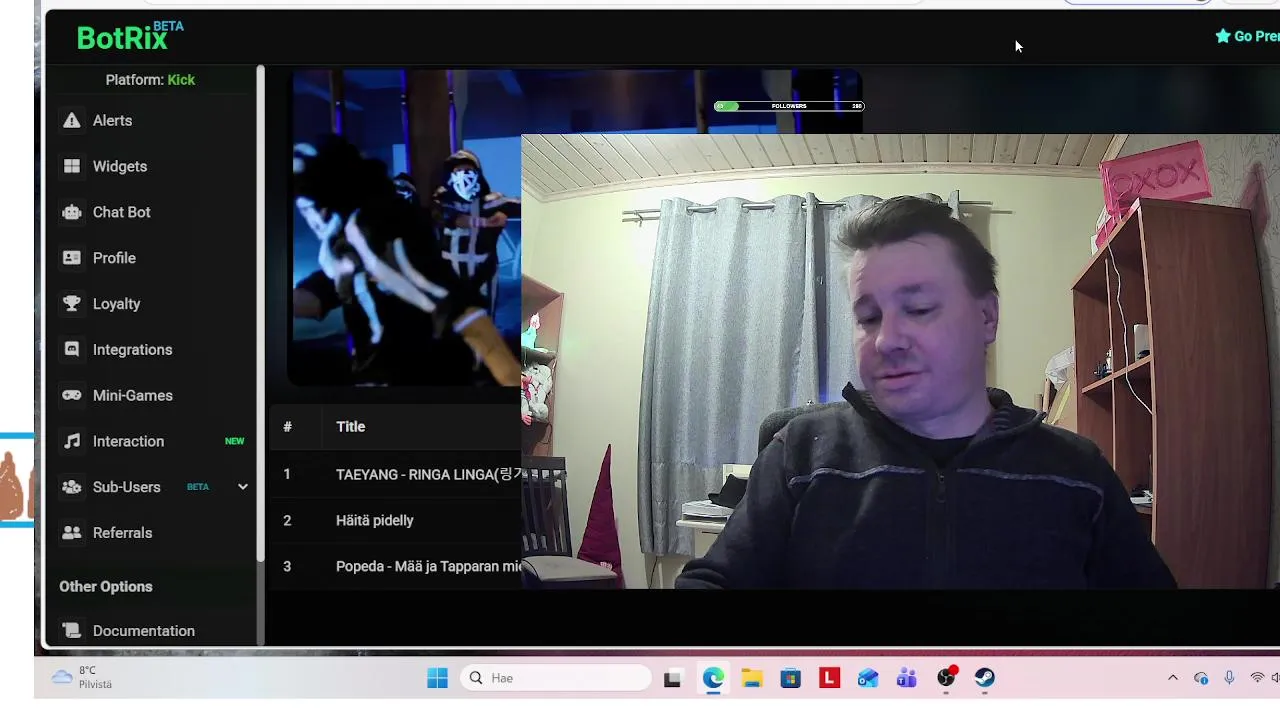This screenshot has width=1280, height=720.
Task: Open the Referrals menu item
Action: point(154,533)
